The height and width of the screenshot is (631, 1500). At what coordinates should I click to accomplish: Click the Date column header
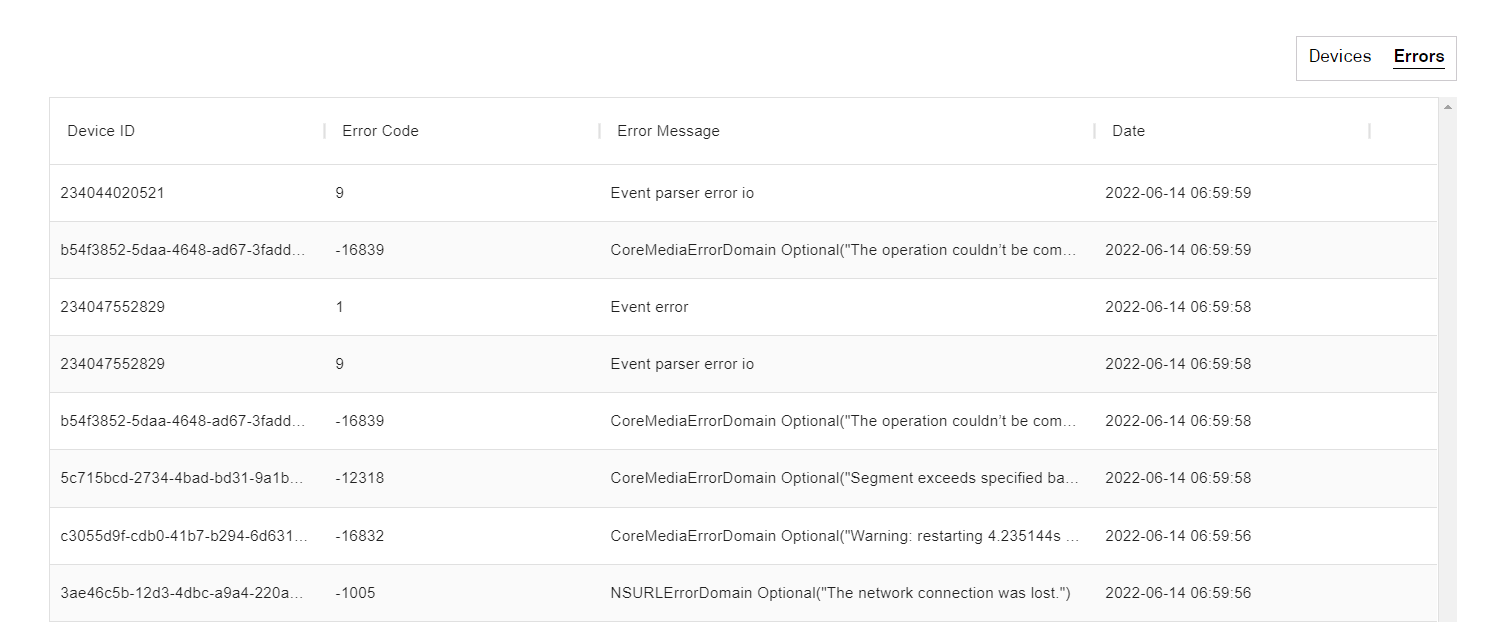1128,131
